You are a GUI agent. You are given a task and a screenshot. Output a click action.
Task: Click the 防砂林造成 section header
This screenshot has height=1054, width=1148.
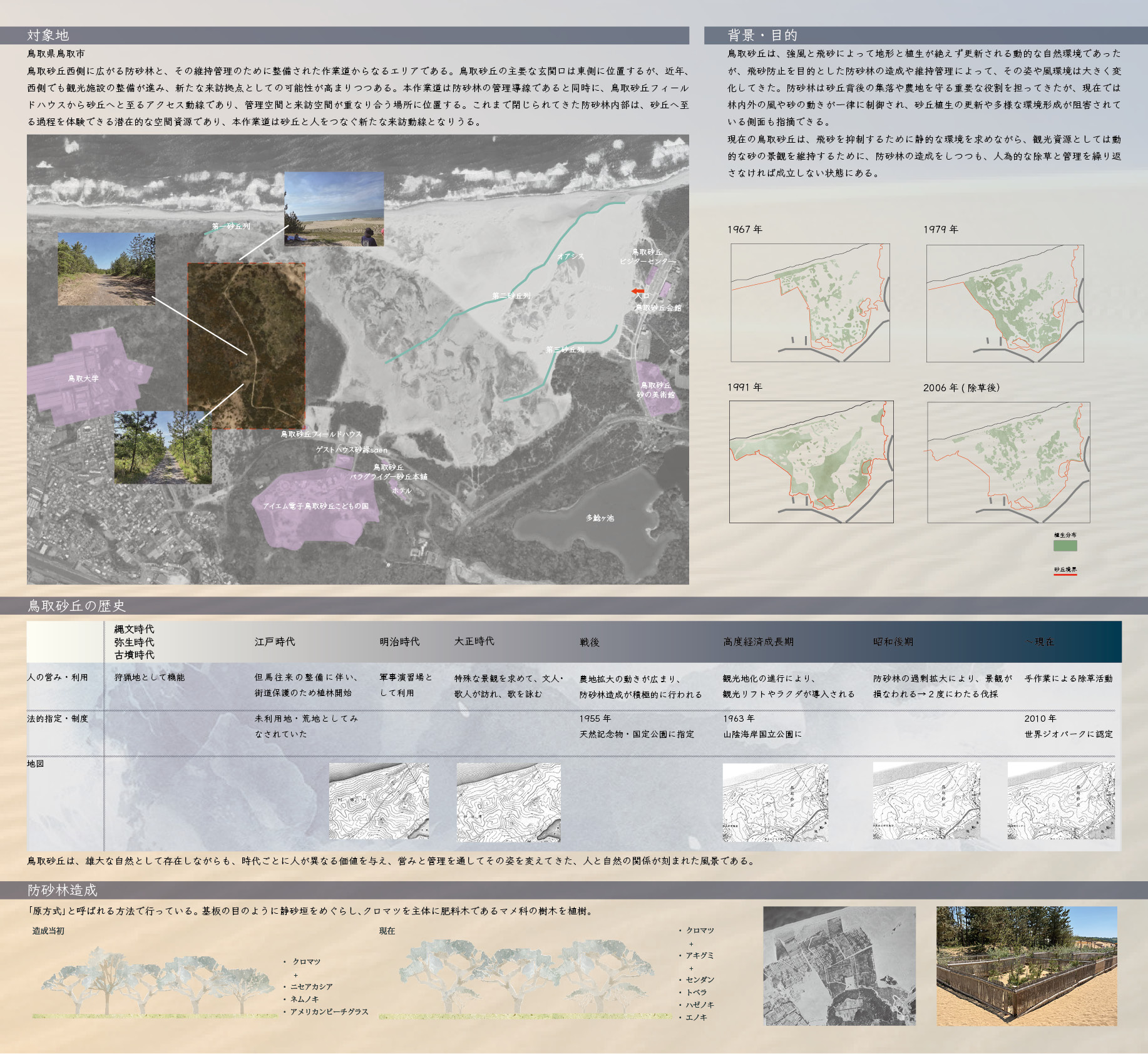(63, 890)
